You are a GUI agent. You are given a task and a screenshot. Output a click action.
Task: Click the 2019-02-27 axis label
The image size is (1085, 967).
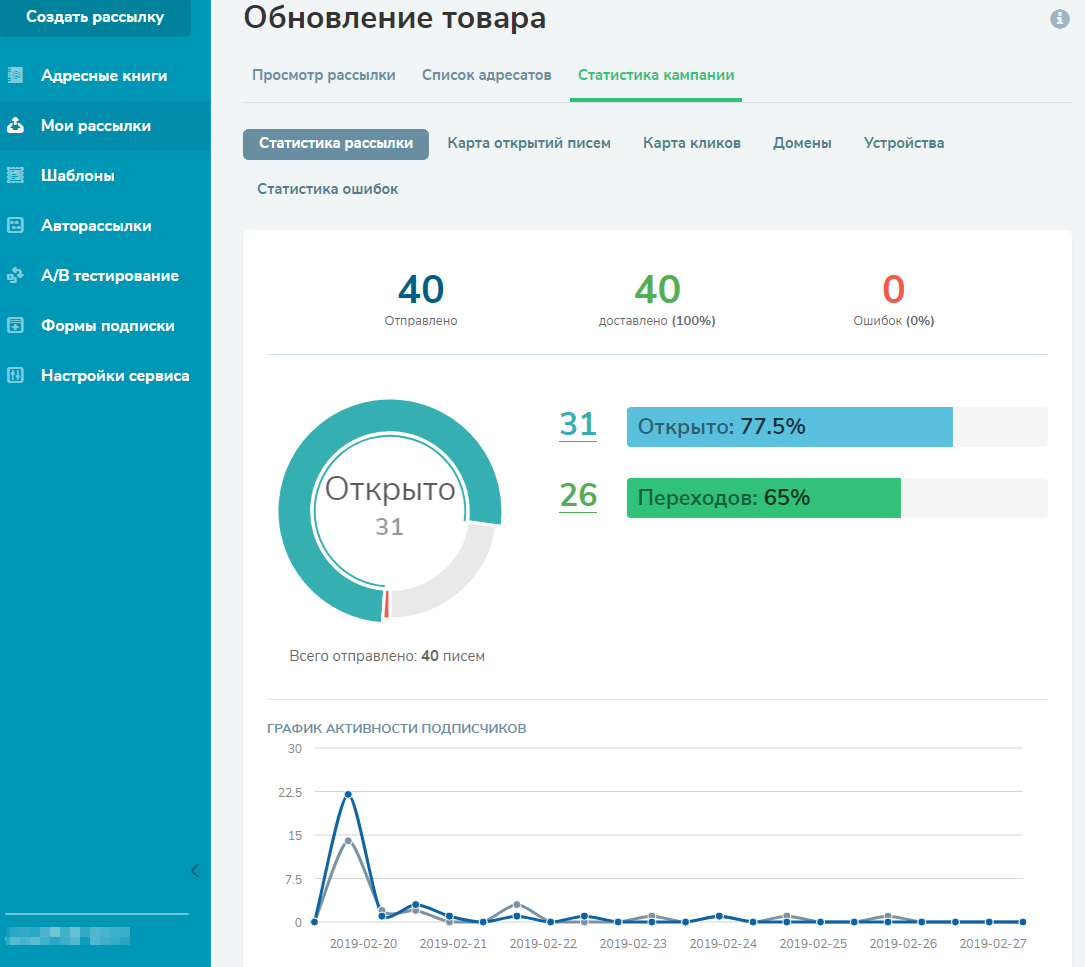pyautogui.click(x=993, y=943)
